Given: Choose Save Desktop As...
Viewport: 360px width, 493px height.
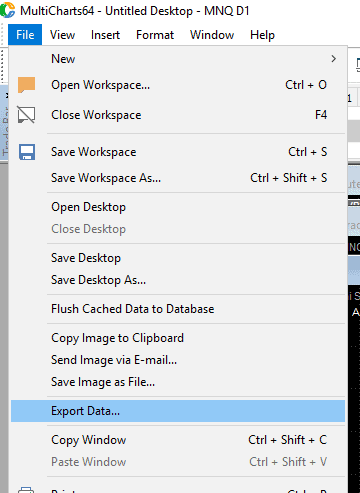Looking at the screenshot, I should tap(178, 280).
